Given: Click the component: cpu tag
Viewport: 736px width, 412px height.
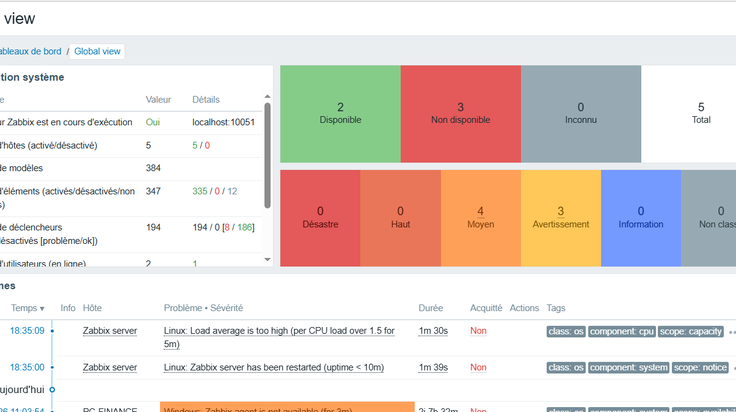Looking at the screenshot, I should (621, 331).
